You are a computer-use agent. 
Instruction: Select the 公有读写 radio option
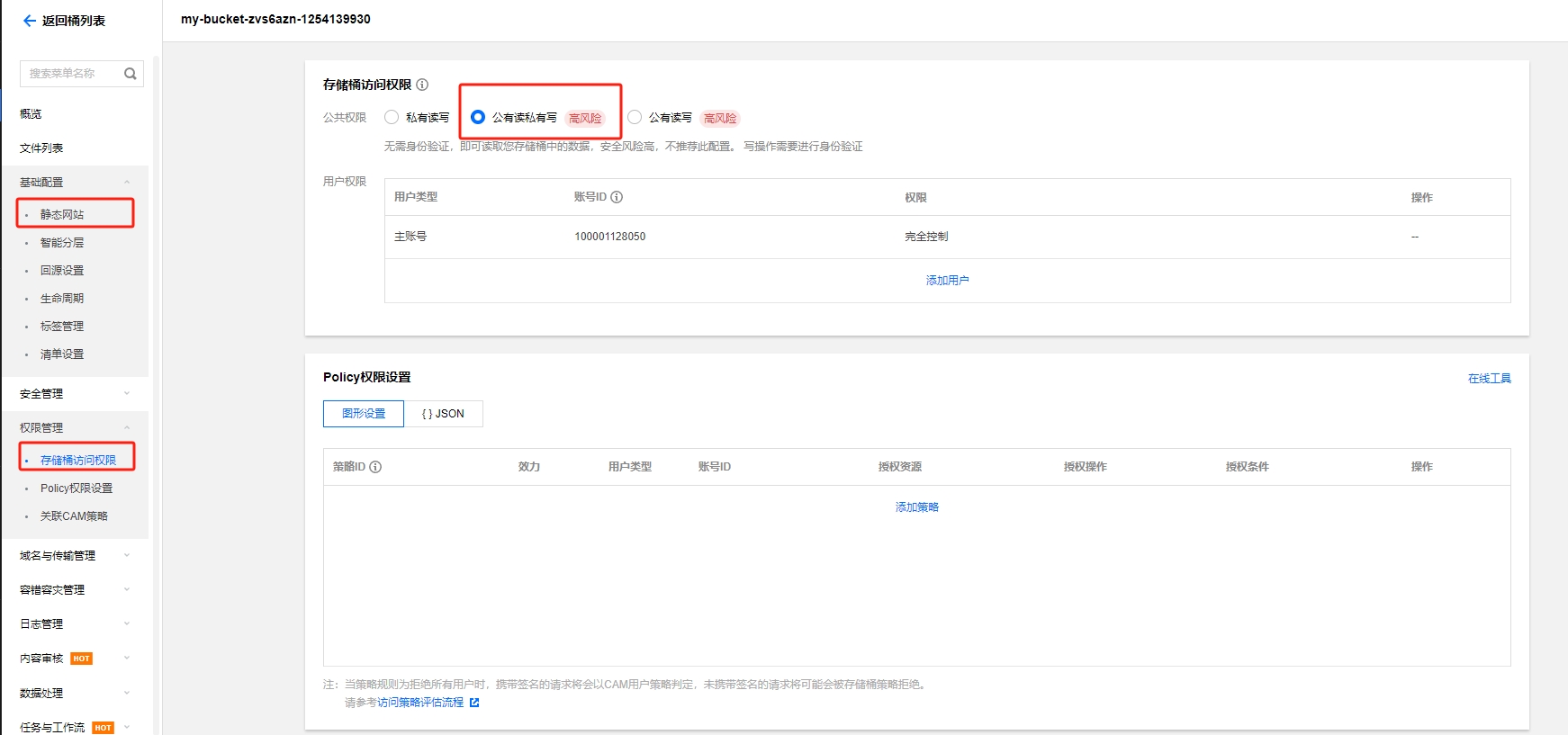635,117
